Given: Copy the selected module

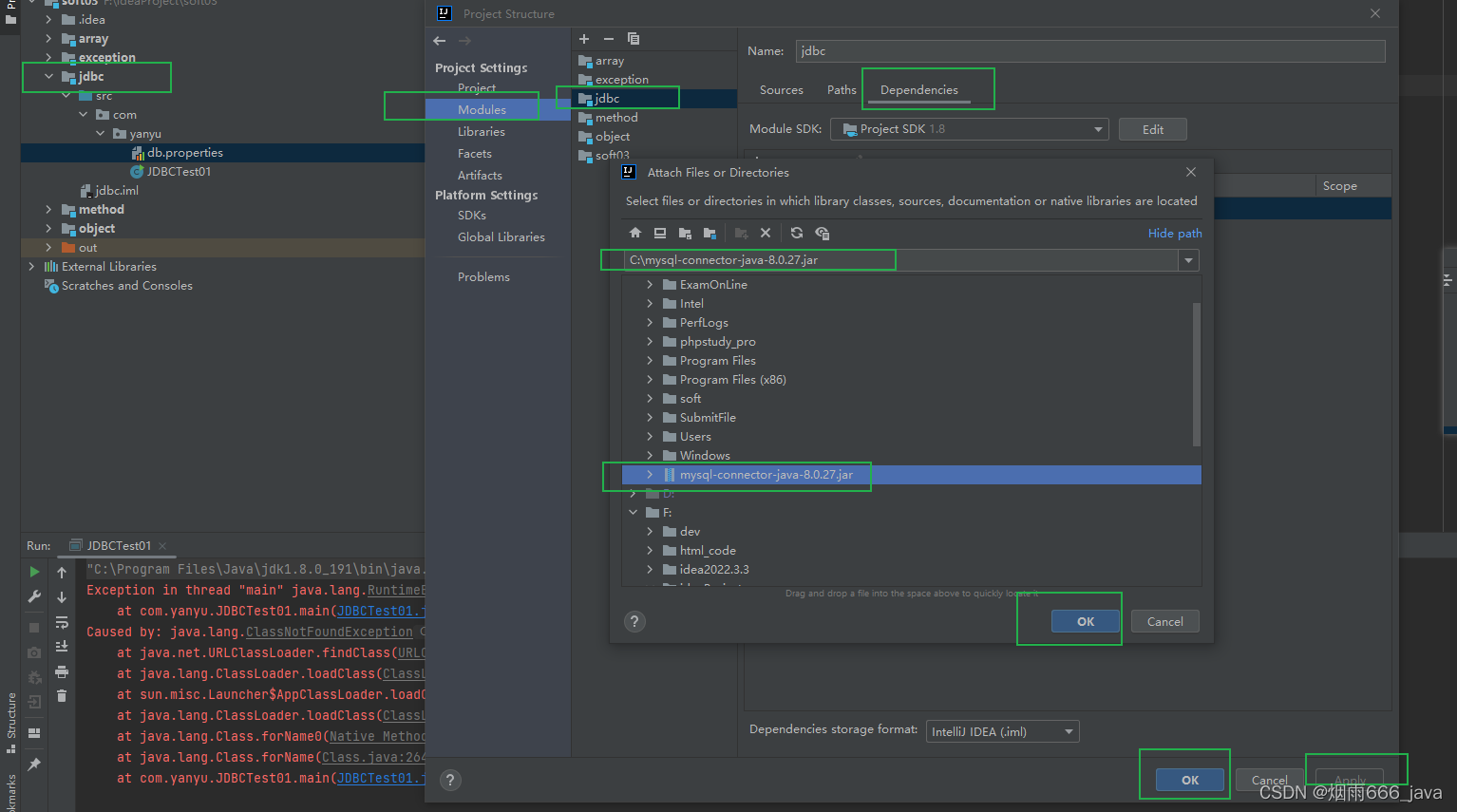Looking at the screenshot, I should click(x=634, y=39).
